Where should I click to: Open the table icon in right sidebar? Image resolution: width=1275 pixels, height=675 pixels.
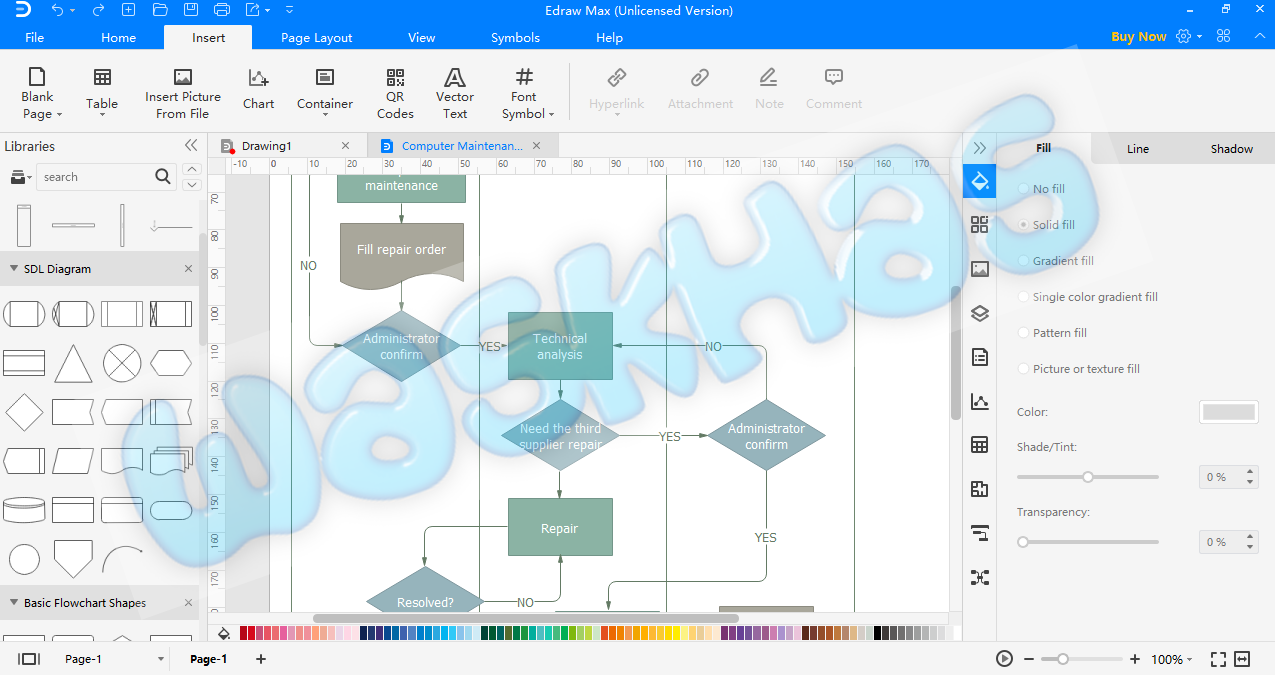pyautogui.click(x=979, y=445)
